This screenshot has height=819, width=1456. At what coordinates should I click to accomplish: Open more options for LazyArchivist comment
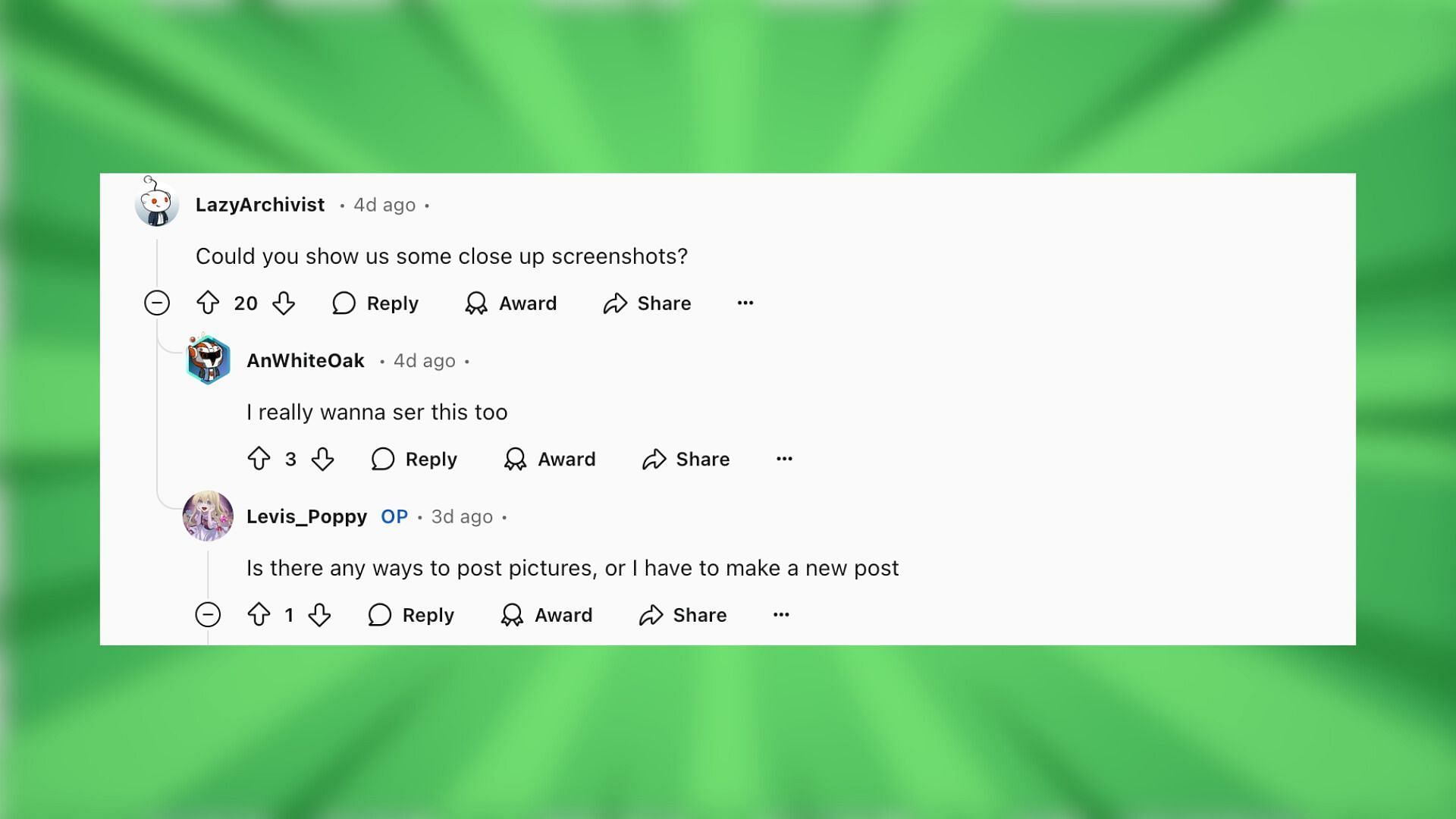coord(745,302)
